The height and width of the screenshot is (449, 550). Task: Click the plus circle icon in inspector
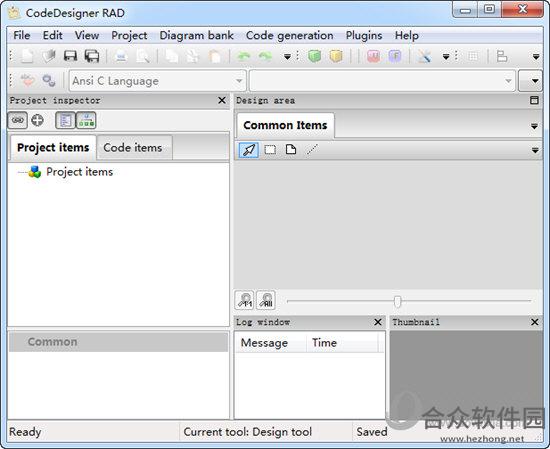37,120
